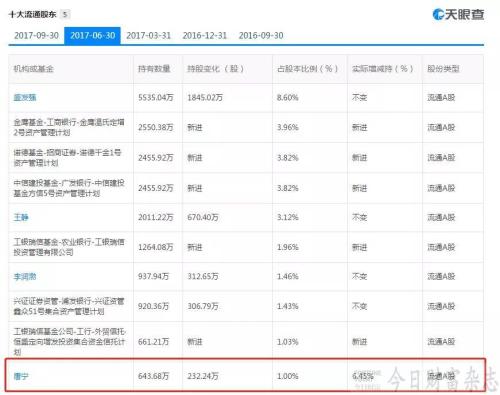Click the fund name in the 1264.08万 row

click(69, 247)
